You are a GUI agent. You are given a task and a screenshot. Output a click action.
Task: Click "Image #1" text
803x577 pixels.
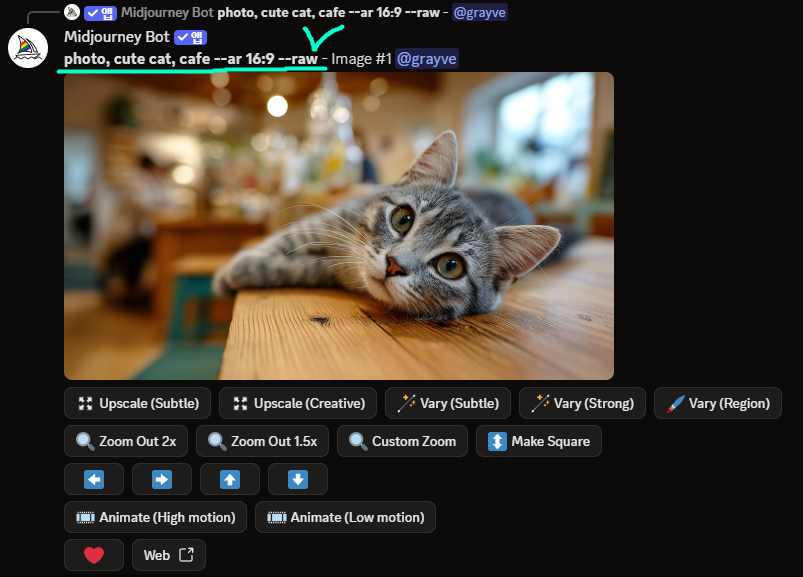pos(361,59)
